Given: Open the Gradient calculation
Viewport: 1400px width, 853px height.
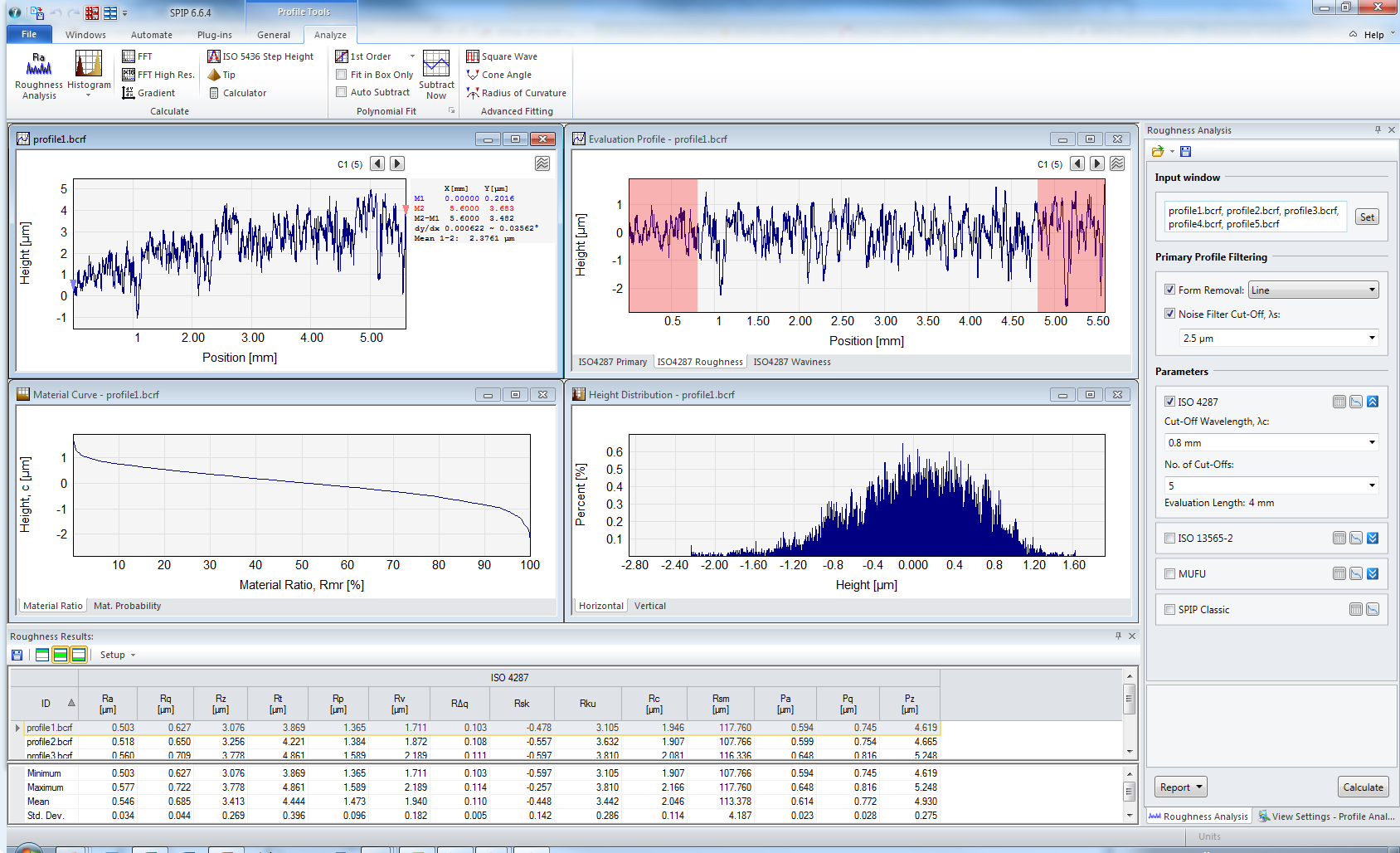Looking at the screenshot, I should coord(148,93).
